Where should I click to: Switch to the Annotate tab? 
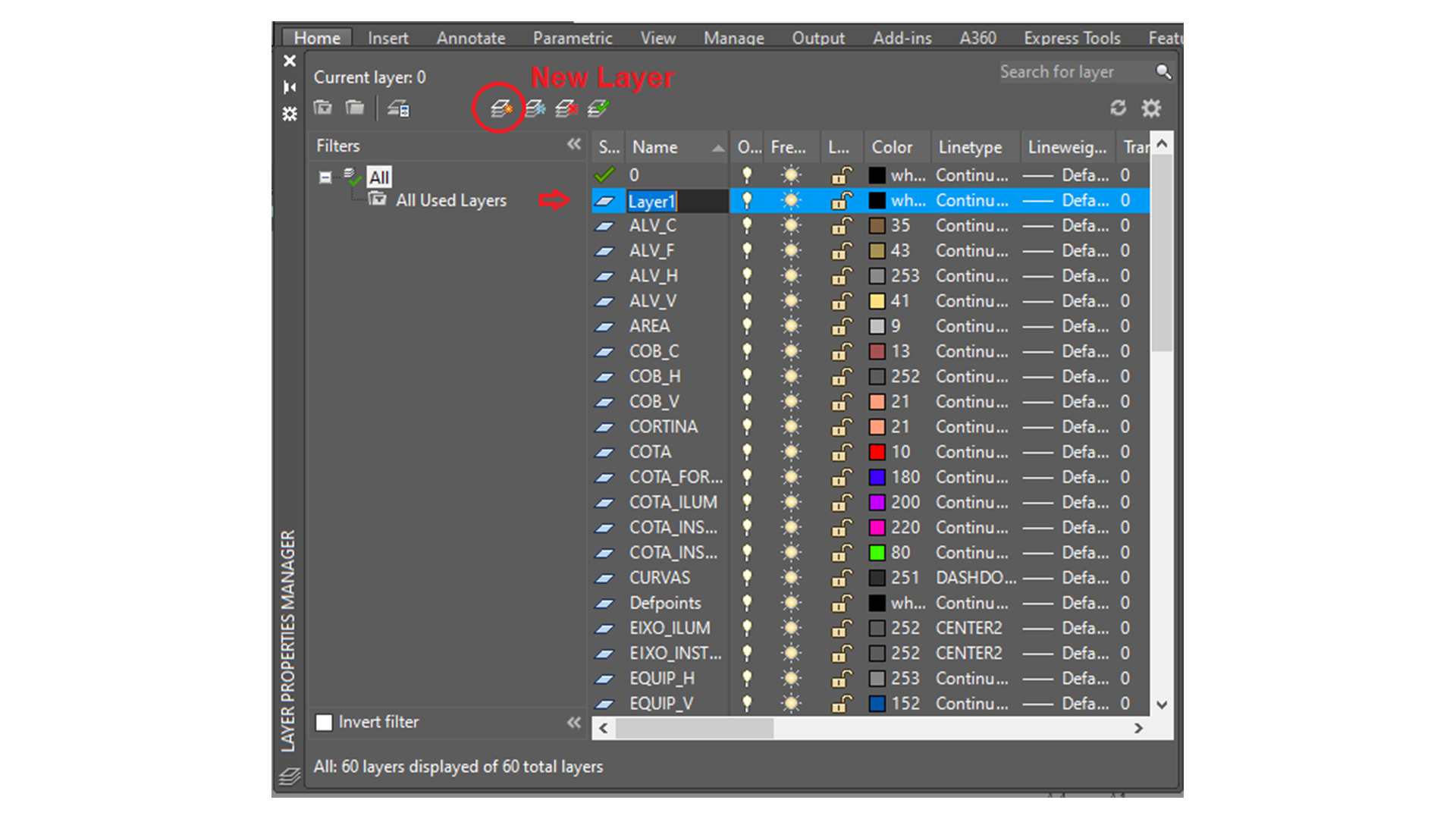coord(470,38)
